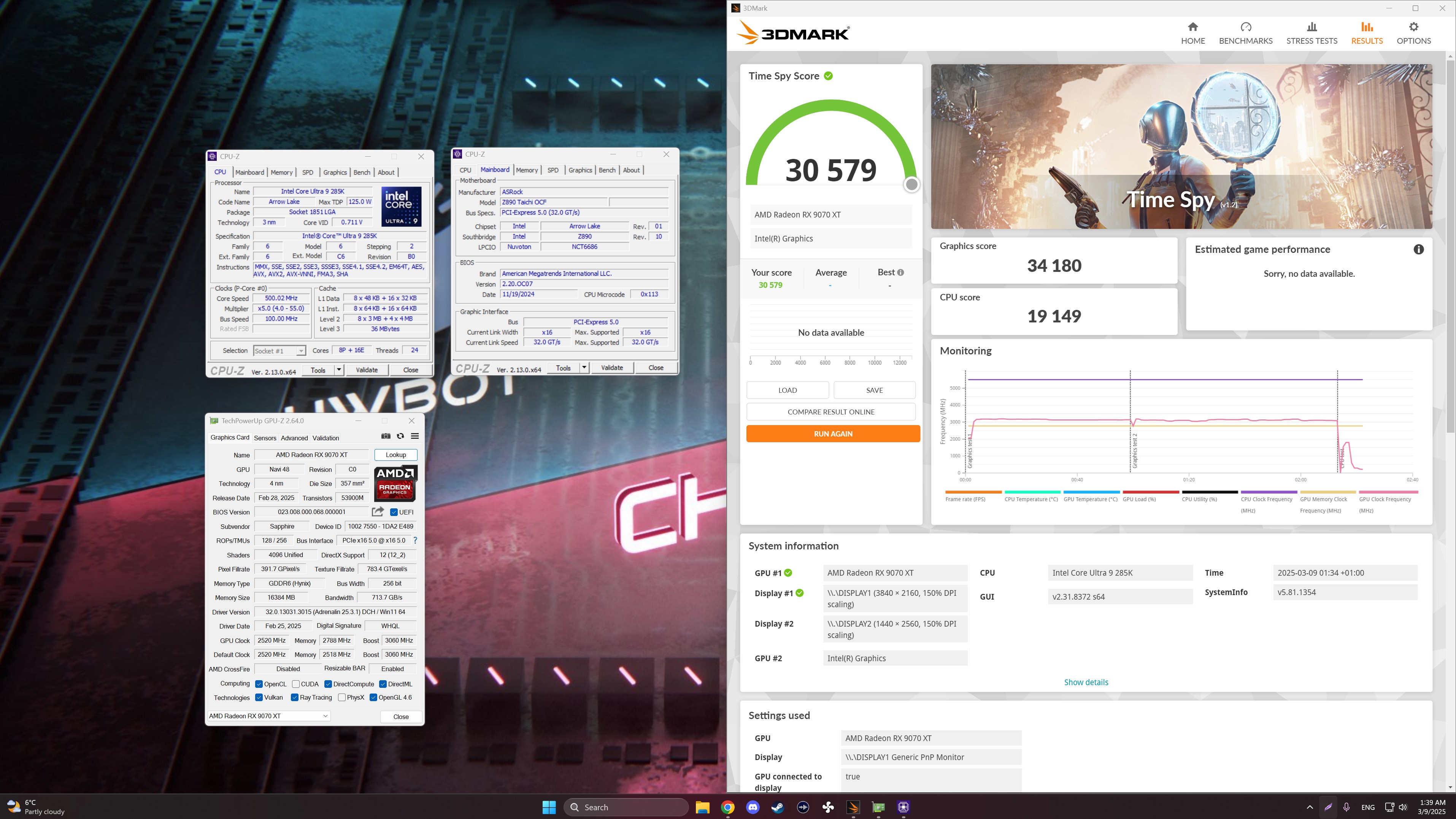Toggle the DirectCompute checkbox

[x=328, y=684]
